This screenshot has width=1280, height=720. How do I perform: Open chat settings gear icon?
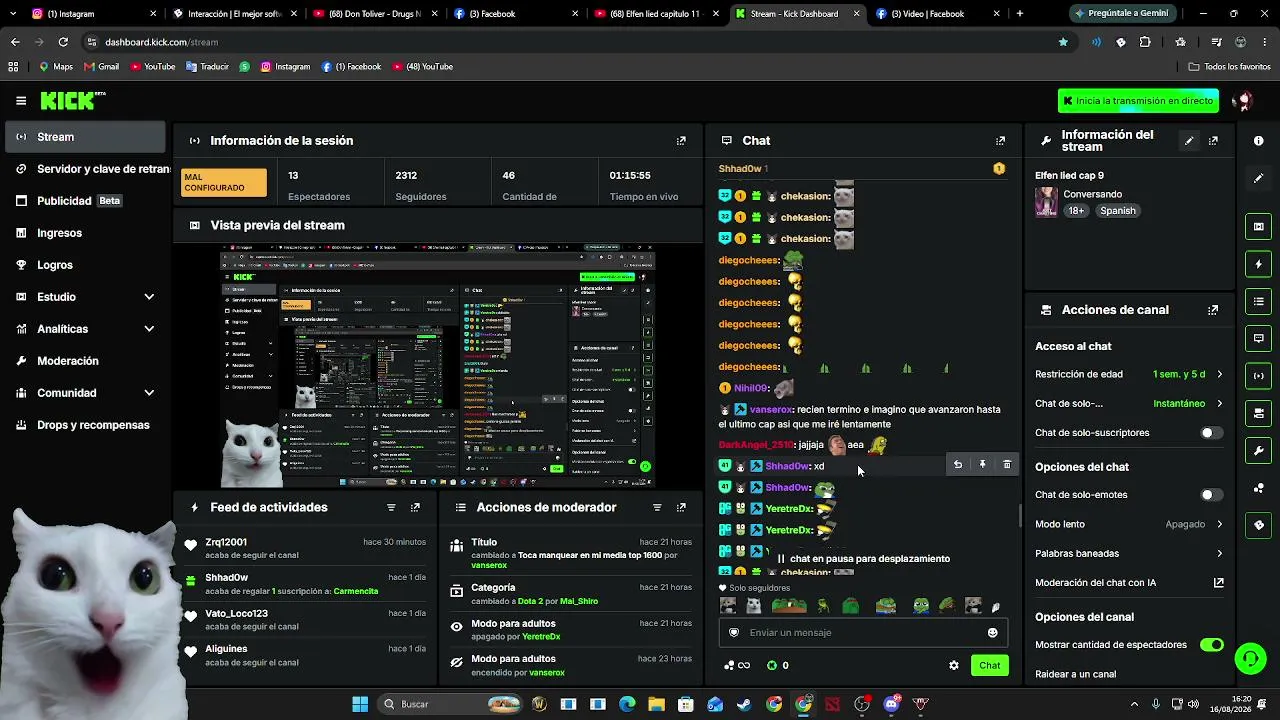tap(954, 665)
